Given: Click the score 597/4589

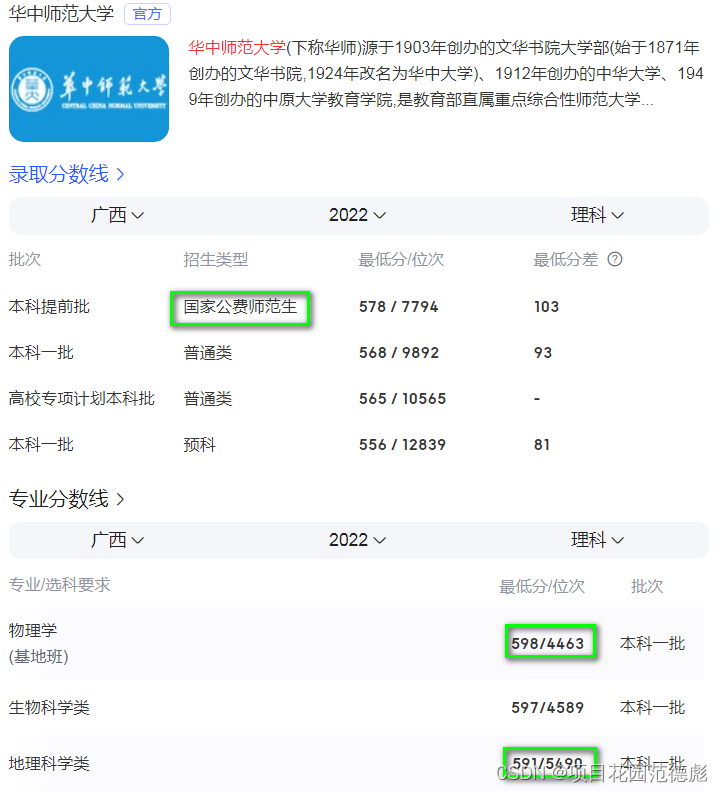Looking at the screenshot, I should tap(548, 708).
